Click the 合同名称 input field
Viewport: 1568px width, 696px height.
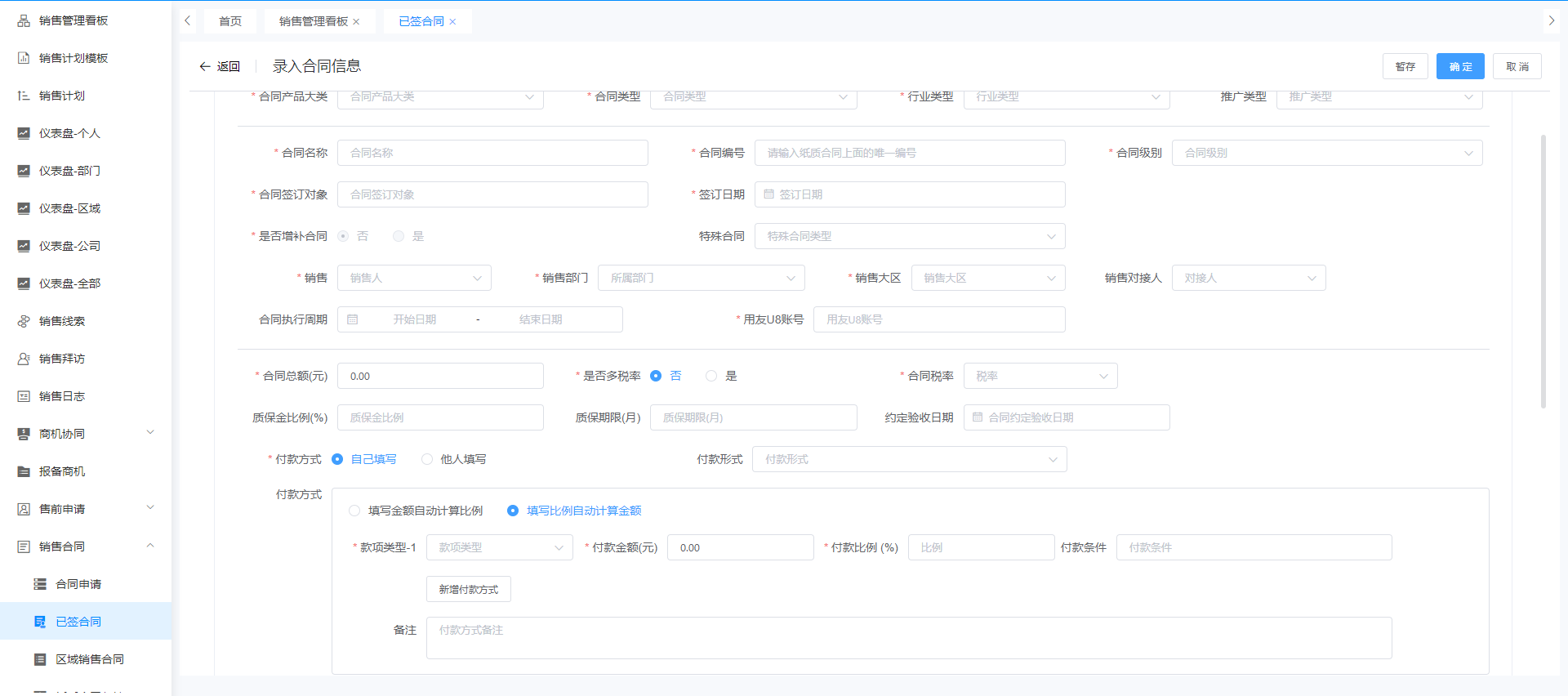pyautogui.click(x=492, y=153)
